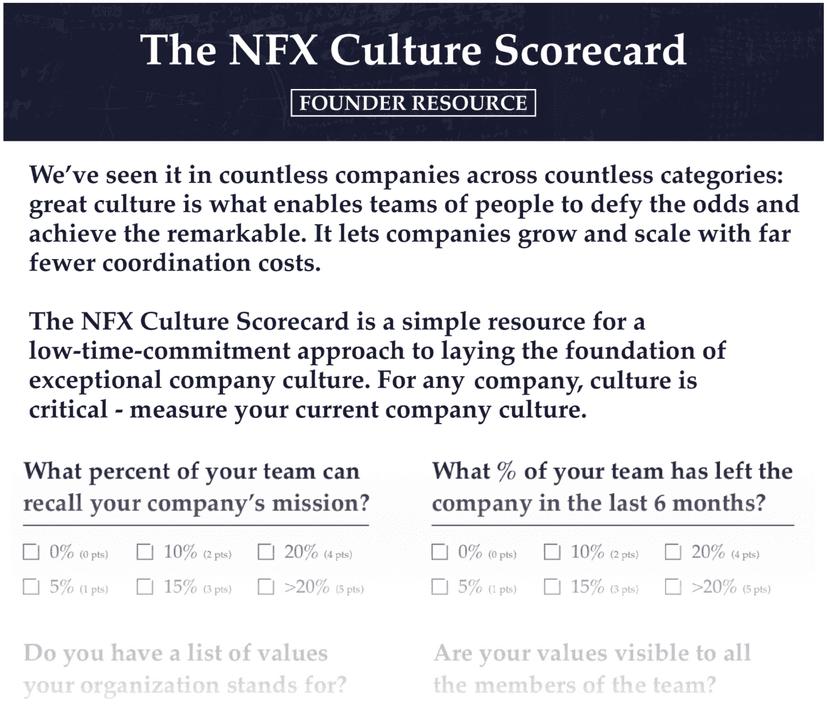
Task: Check 0% for team that left company
Action: [x=439, y=552]
